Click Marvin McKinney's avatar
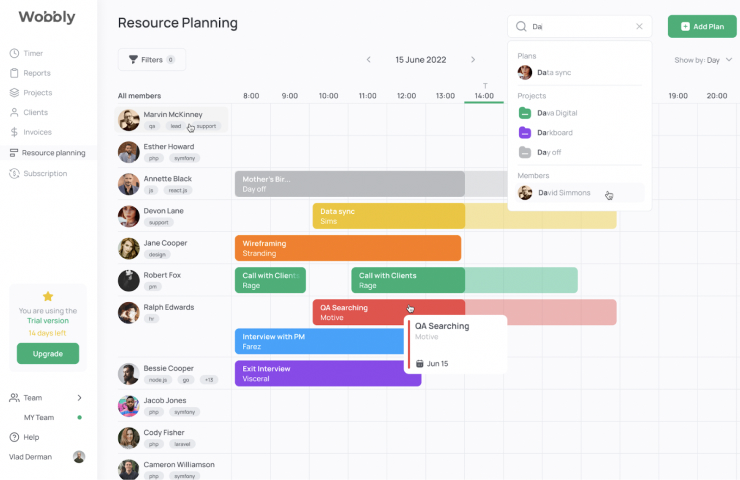 128,120
